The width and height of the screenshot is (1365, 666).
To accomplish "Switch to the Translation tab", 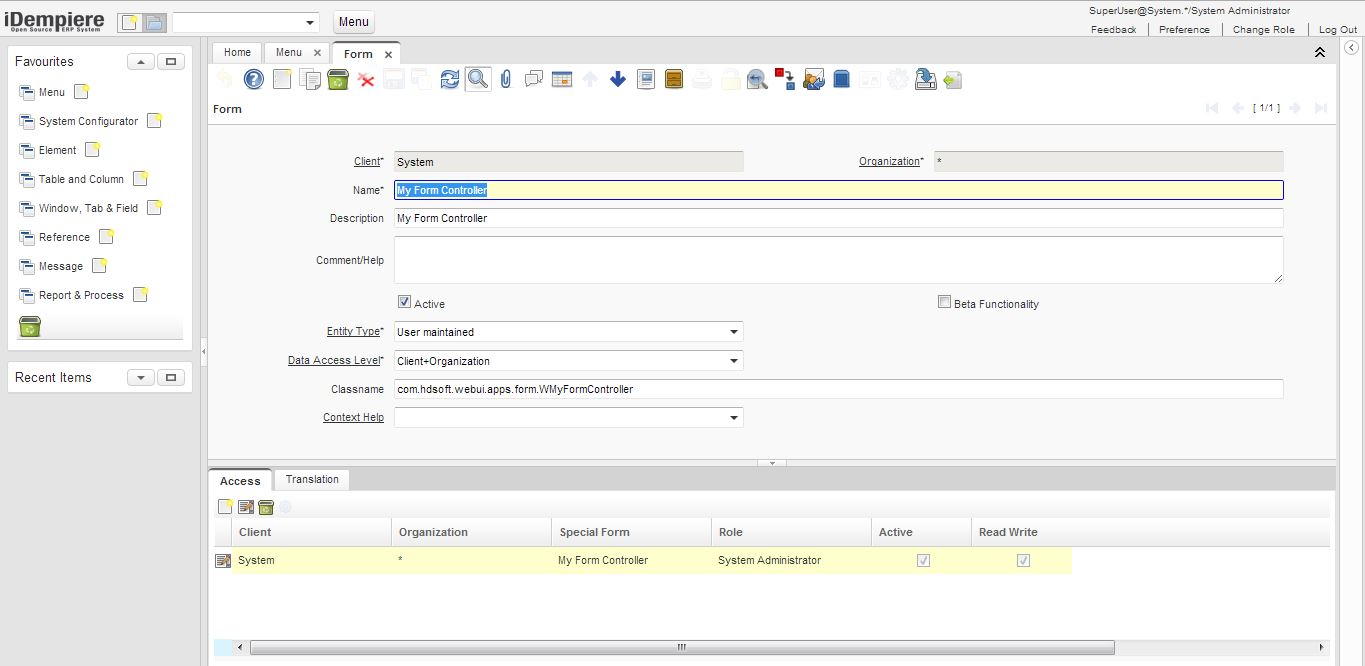I will 312,480.
